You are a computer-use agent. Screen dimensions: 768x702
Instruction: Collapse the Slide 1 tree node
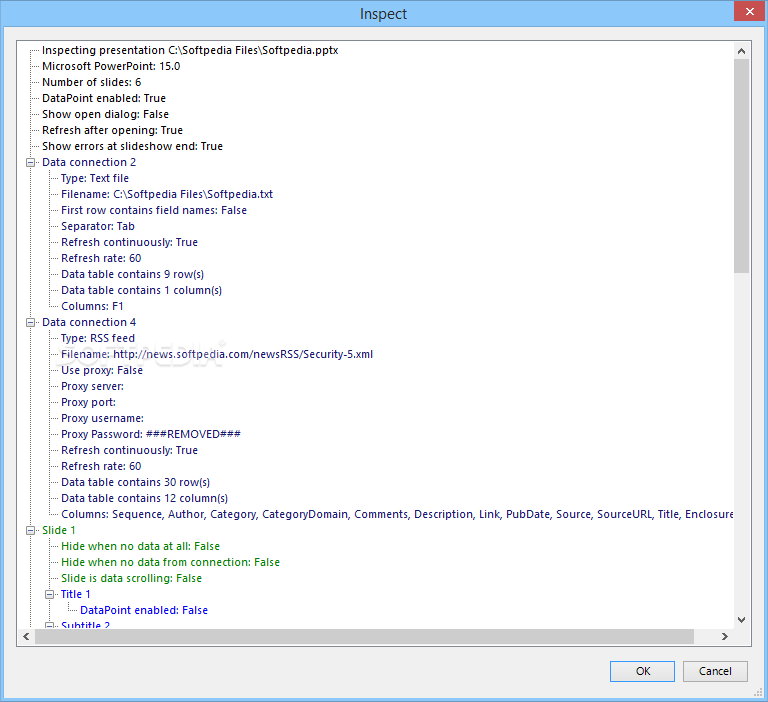pyautogui.click(x=30, y=531)
